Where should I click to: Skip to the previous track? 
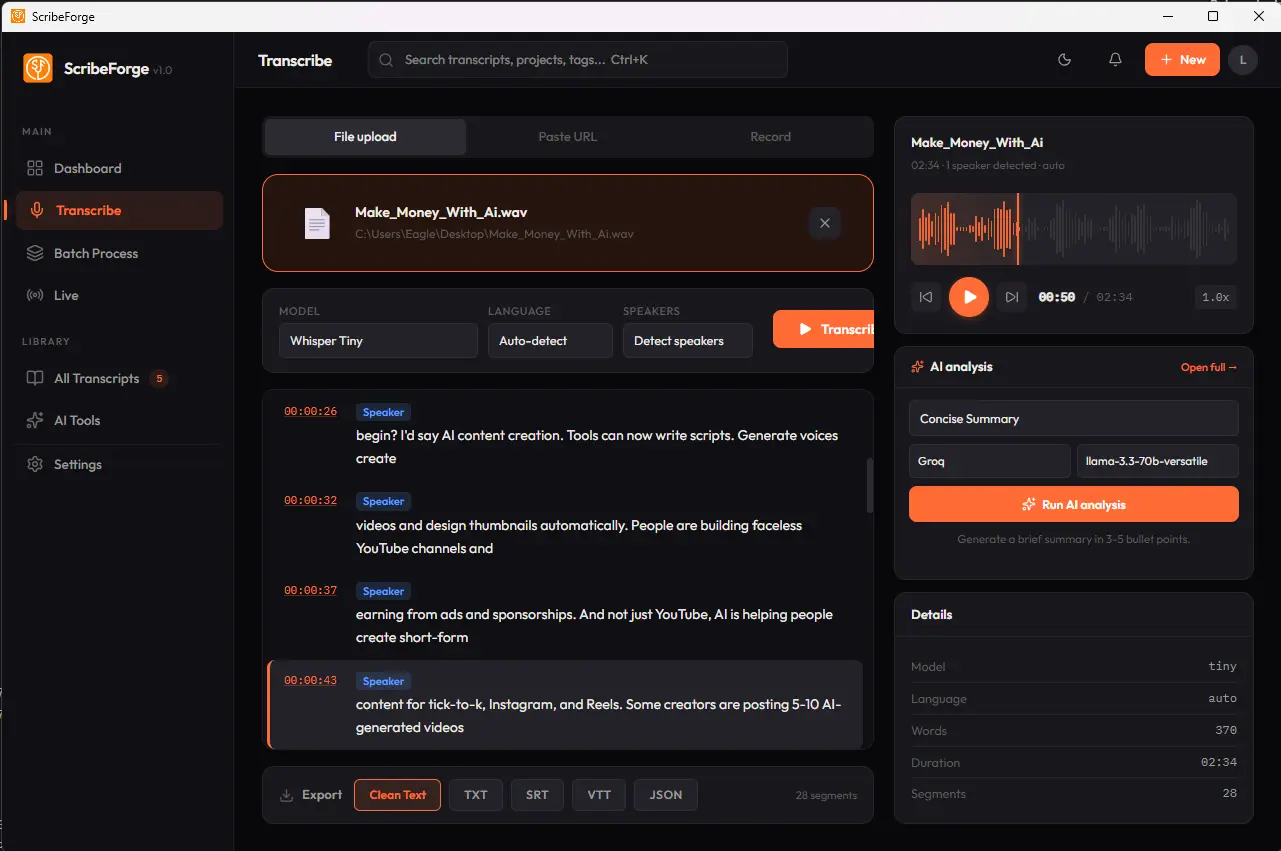pyautogui.click(x=926, y=297)
